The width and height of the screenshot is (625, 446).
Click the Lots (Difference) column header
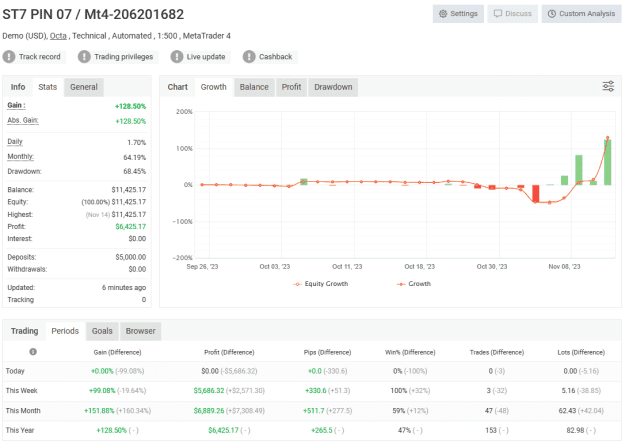(x=581, y=352)
